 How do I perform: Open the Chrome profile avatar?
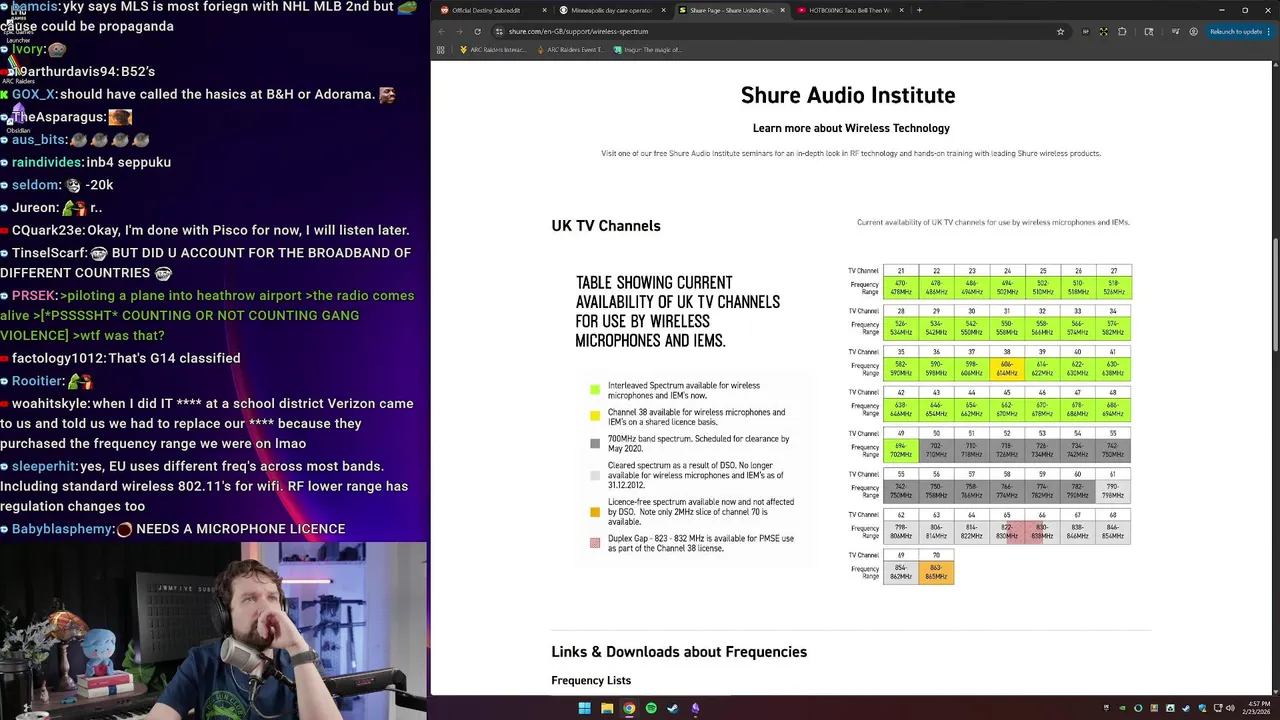(x=1193, y=31)
